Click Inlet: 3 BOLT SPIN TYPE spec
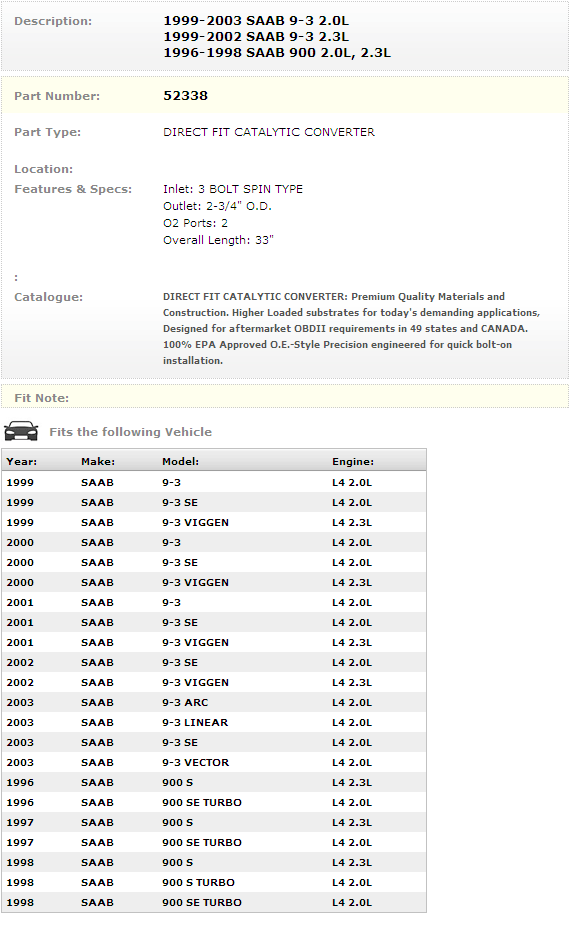The image size is (570, 941). pyautogui.click(x=233, y=189)
